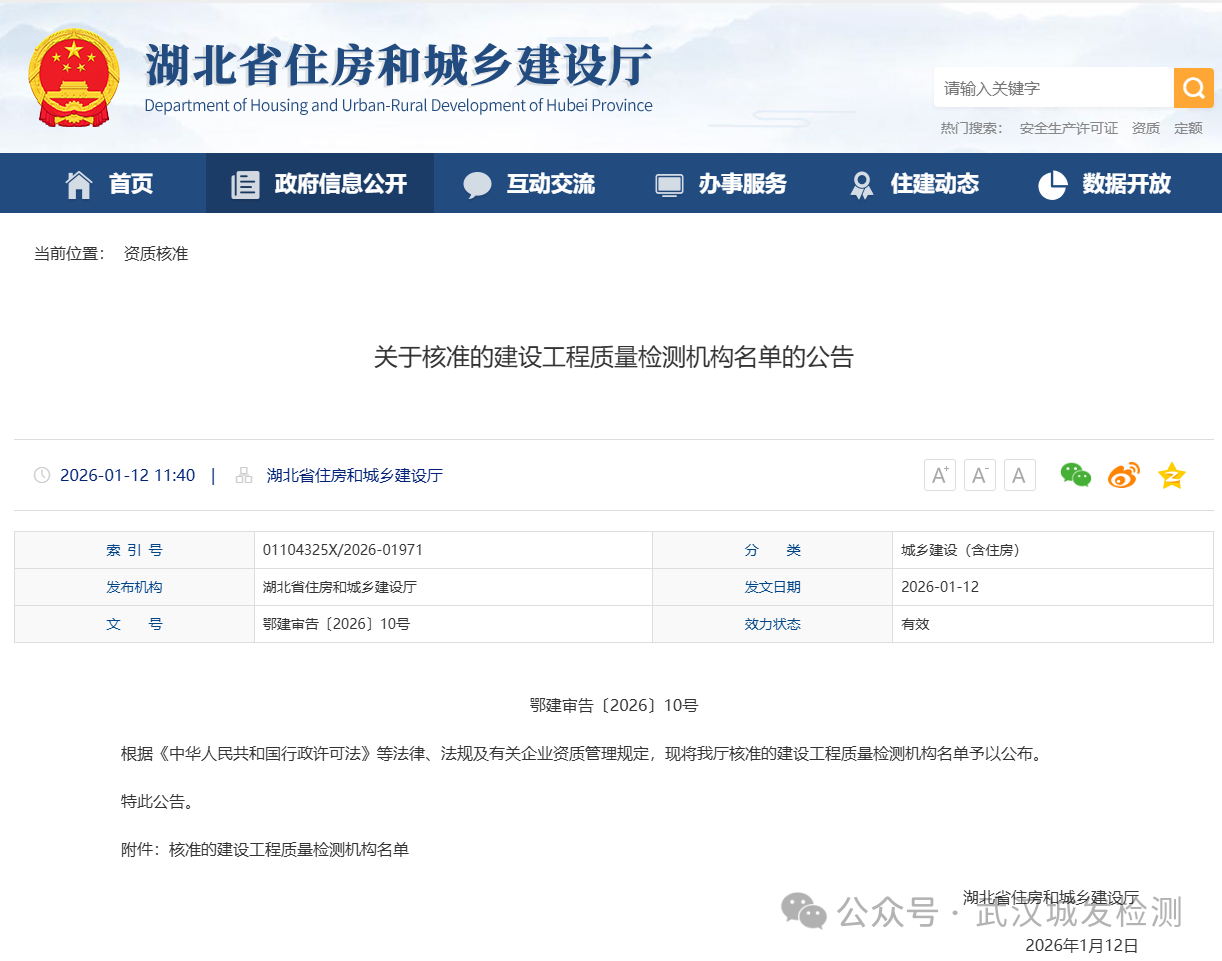The image size is (1222, 961).
Task: Open 资质核准 breadcrumb link
Action: [x=156, y=254]
